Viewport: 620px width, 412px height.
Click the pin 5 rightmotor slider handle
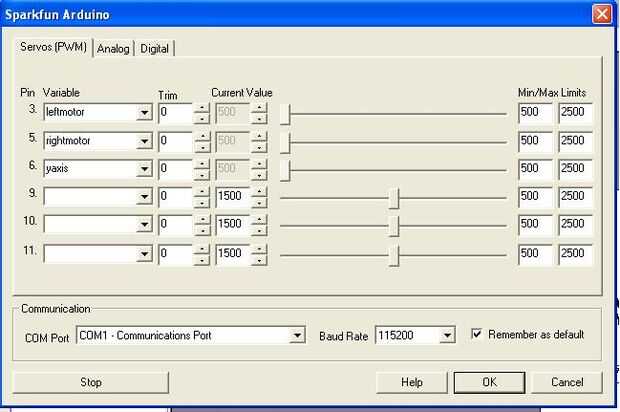(x=285, y=143)
